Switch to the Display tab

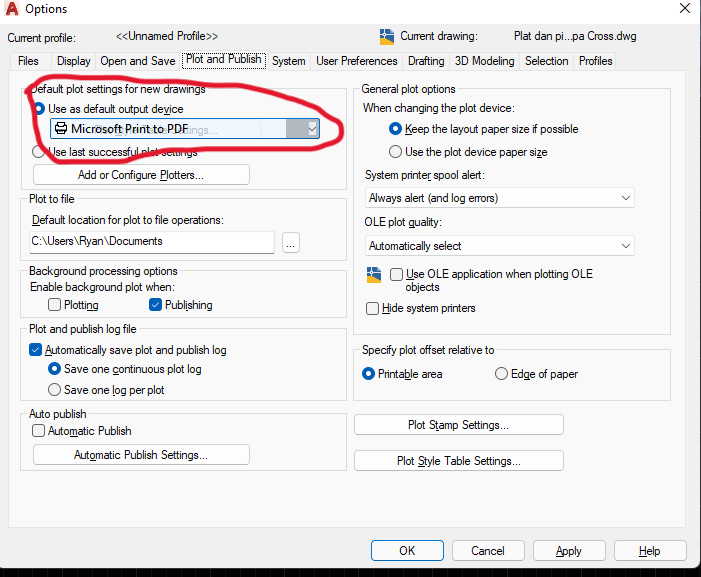74,61
